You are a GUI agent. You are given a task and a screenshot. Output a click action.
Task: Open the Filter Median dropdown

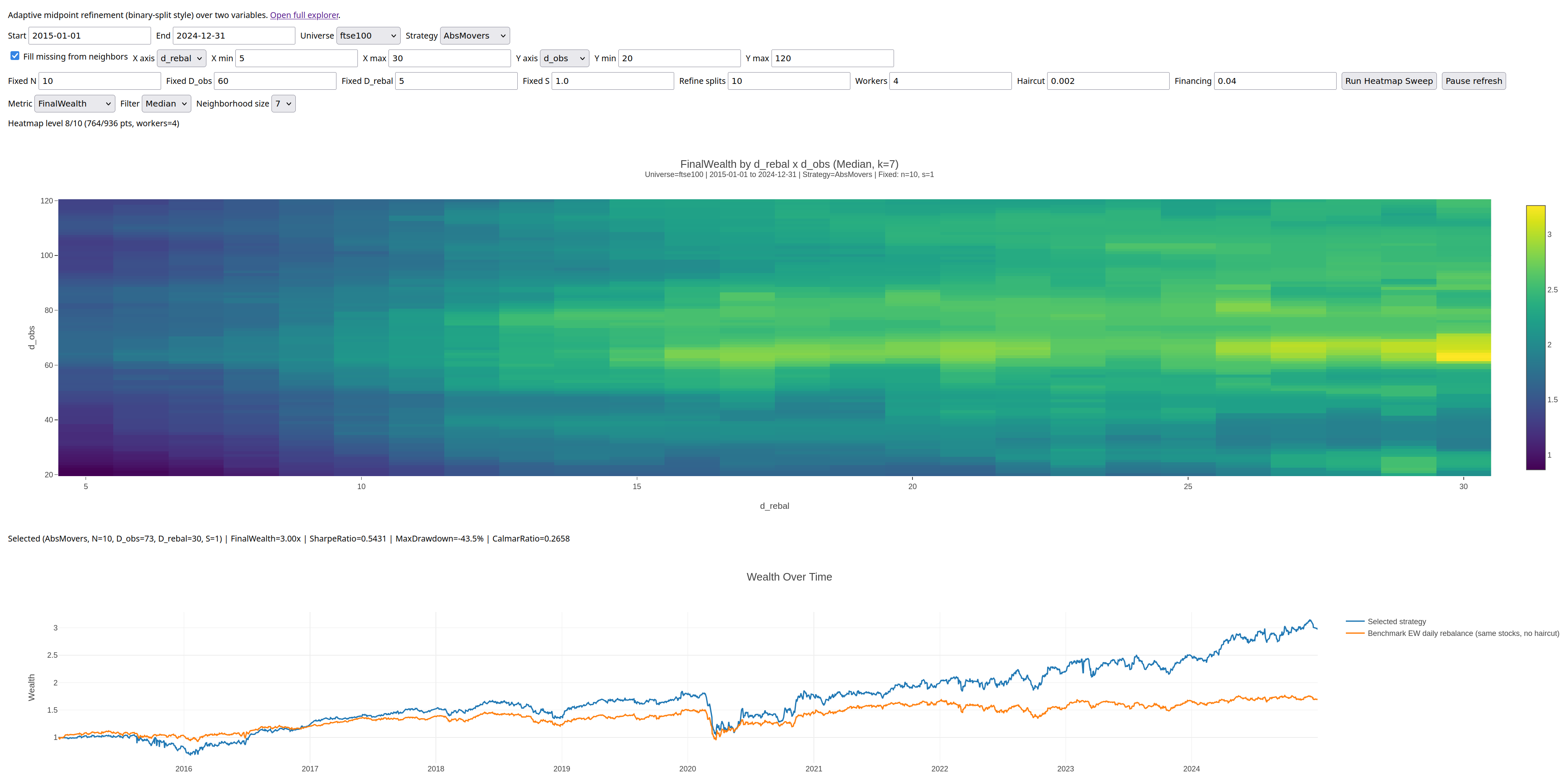pos(167,104)
